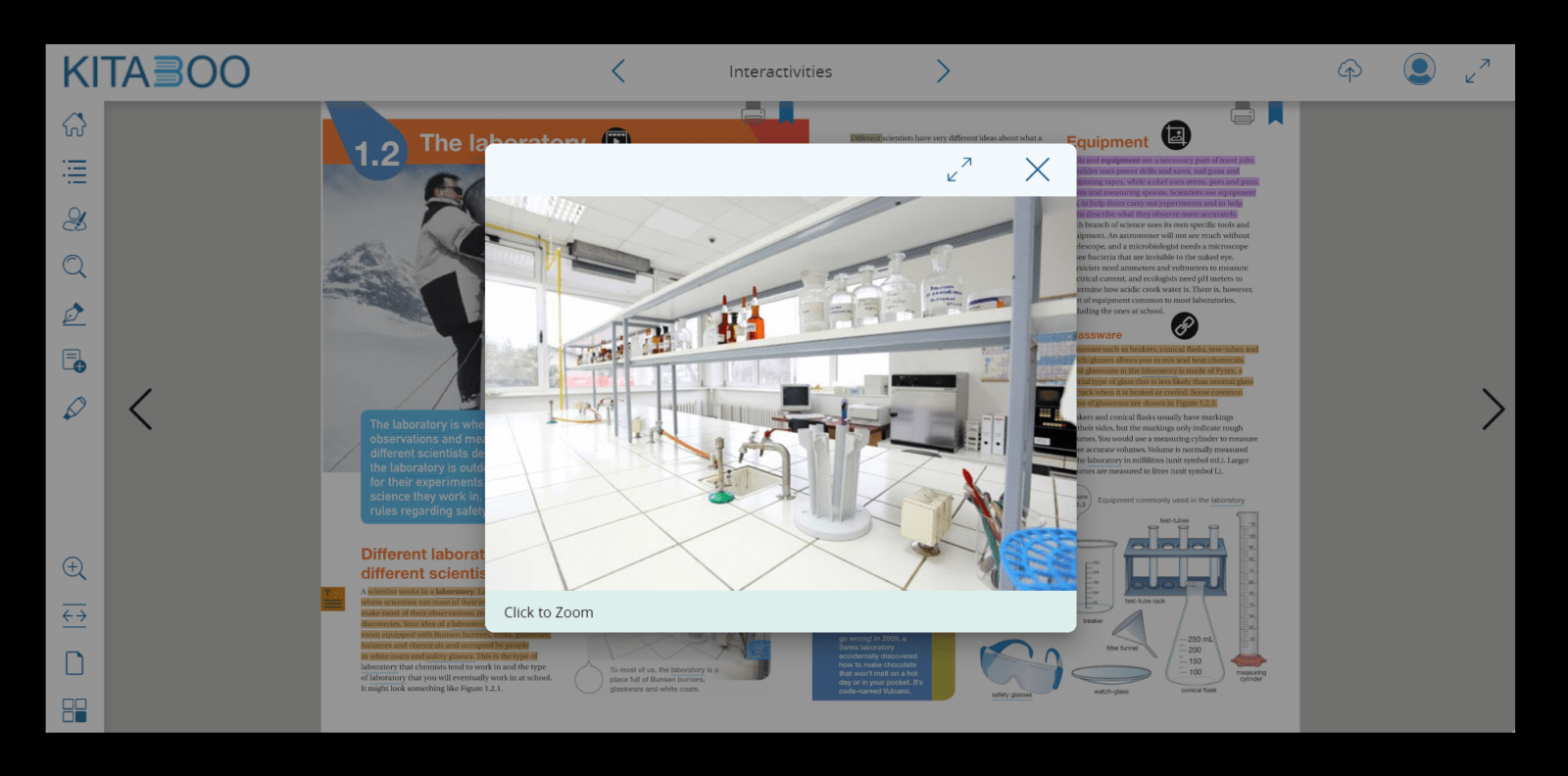Expand the image popup to fullscreen
Image resolution: width=1568 pixels, height=776 pixels.
click(959, 170)
